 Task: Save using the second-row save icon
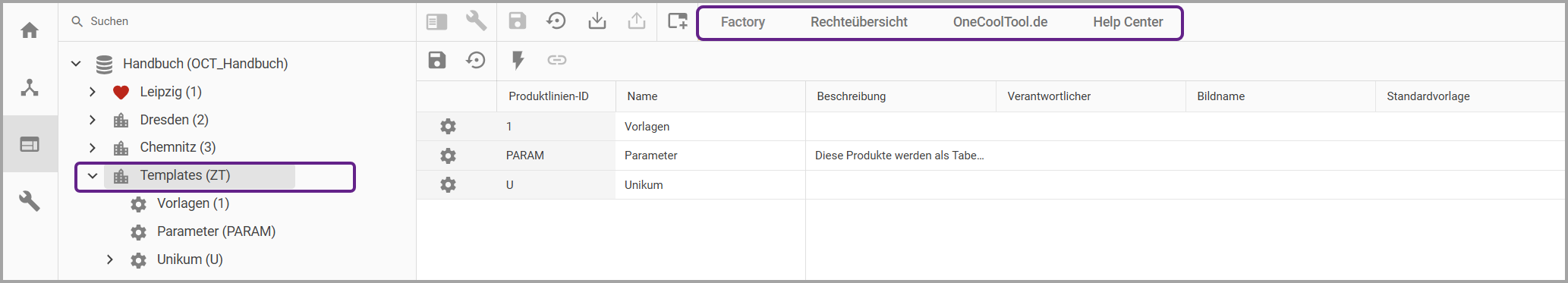tap(437, 60)
